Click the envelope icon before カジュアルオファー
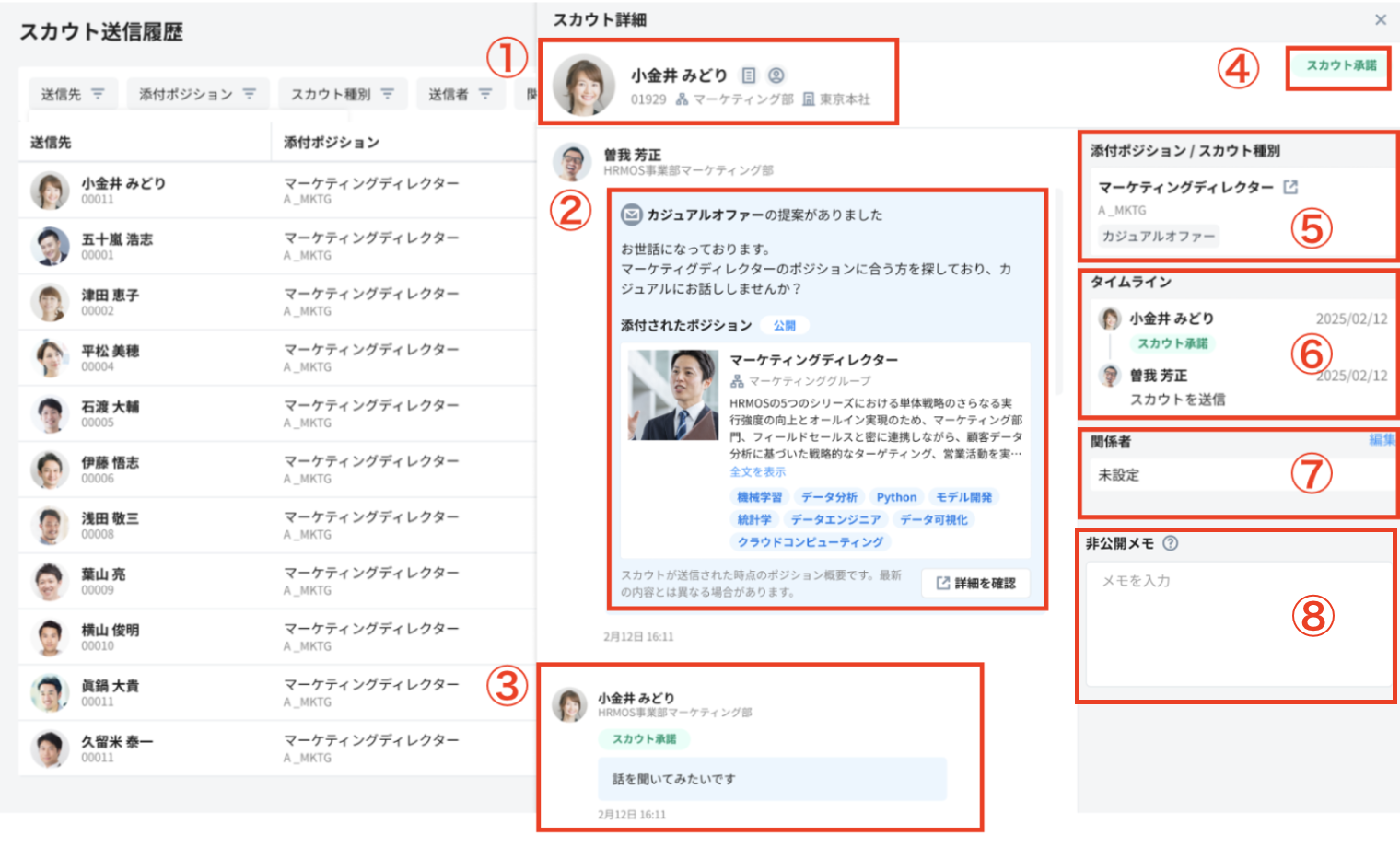This screenshot has height=847, width=1400. 631,215
